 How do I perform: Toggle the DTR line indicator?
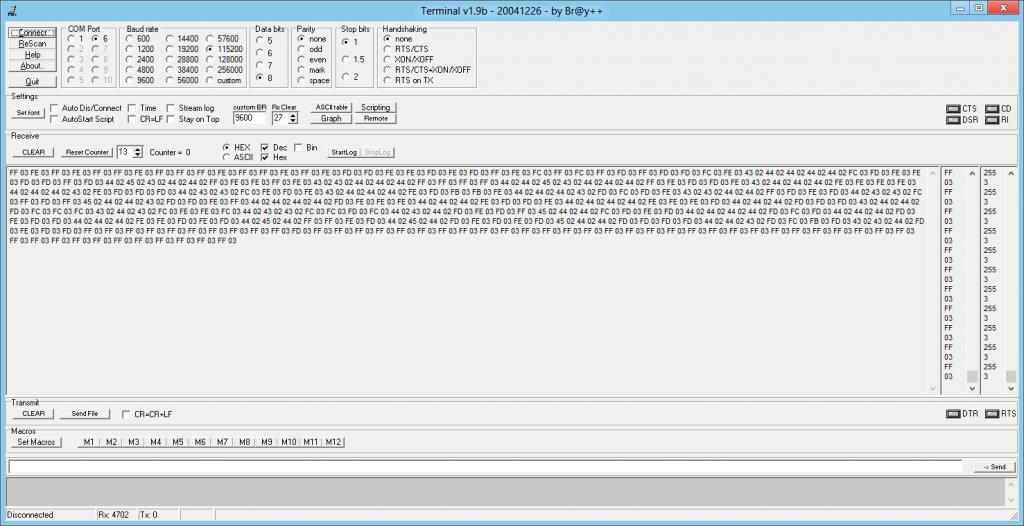pyautogui.click(x=953, y=413)
